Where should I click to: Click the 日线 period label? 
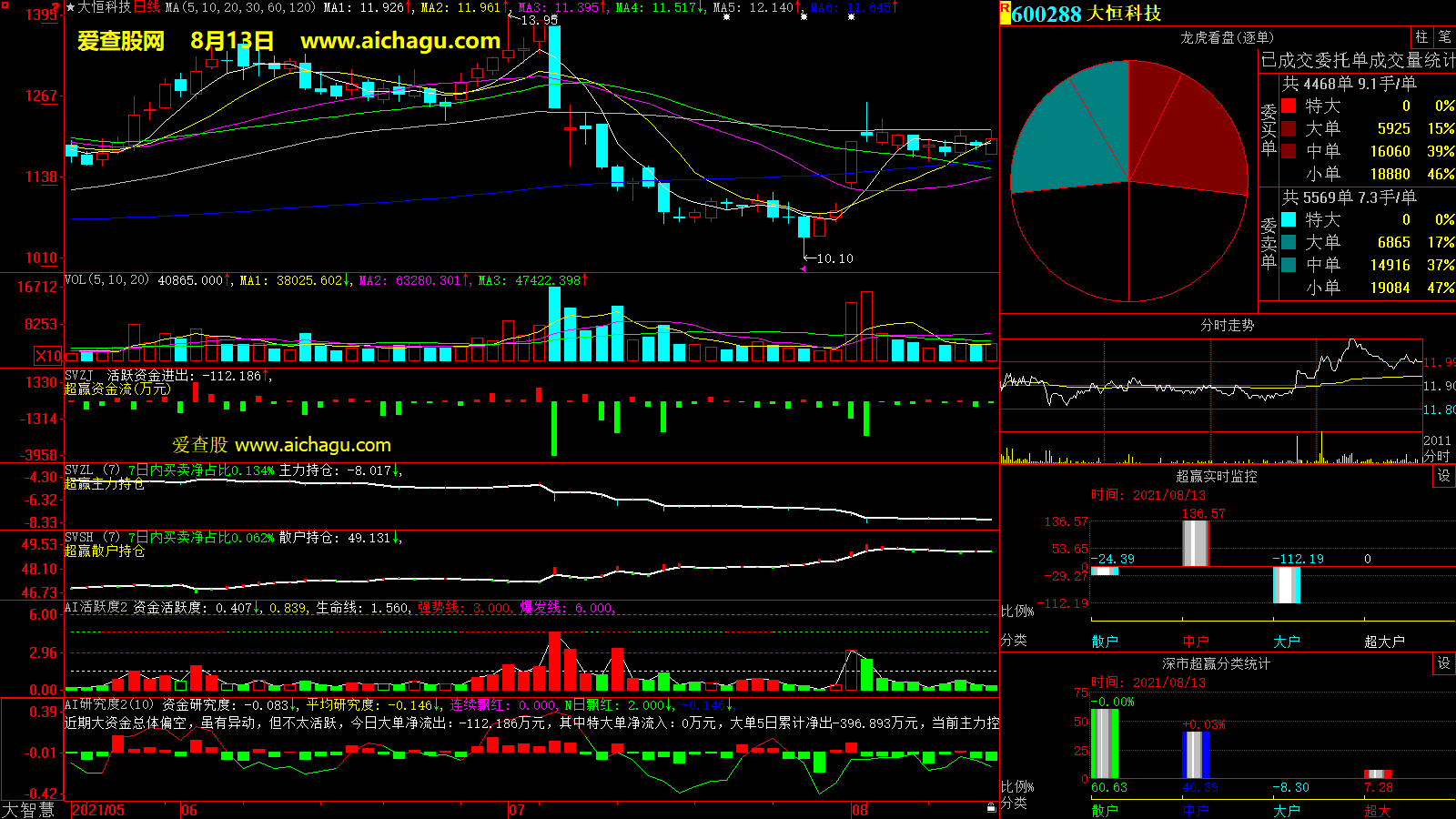pos(147,7)
